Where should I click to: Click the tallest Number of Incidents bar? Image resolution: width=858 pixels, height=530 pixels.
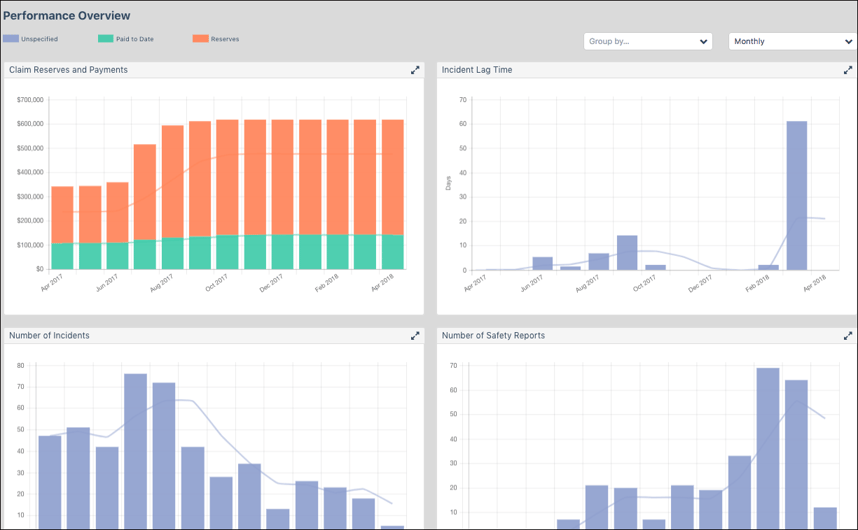(135, 451)
